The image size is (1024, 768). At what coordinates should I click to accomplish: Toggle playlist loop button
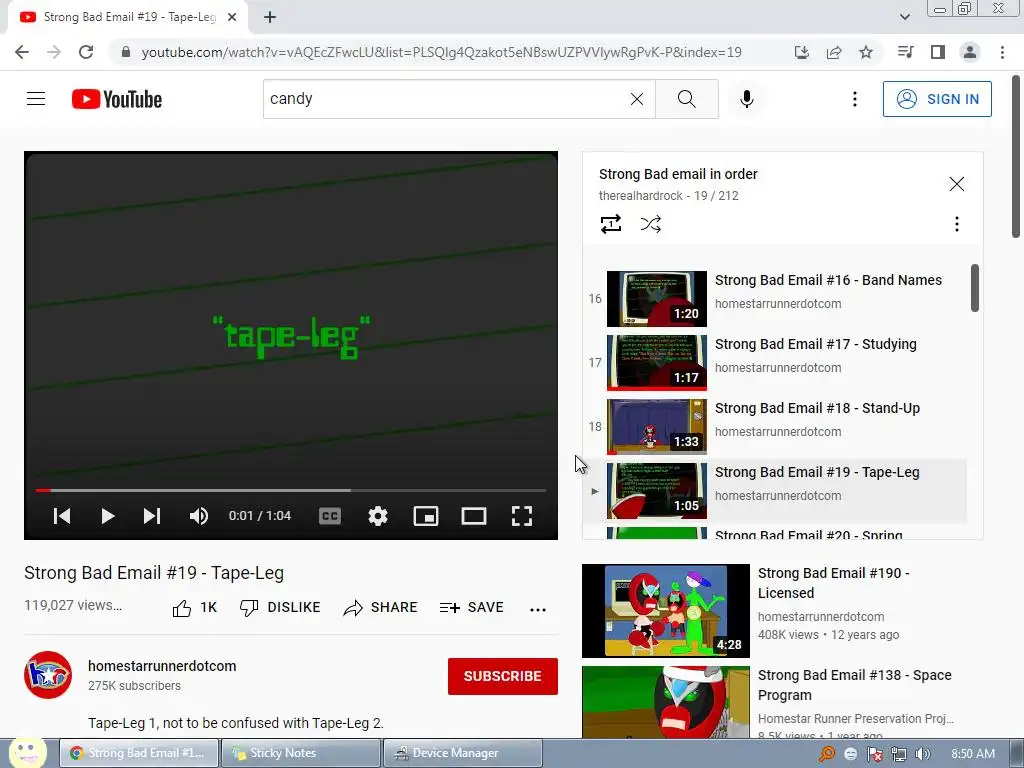pos(611,224)
